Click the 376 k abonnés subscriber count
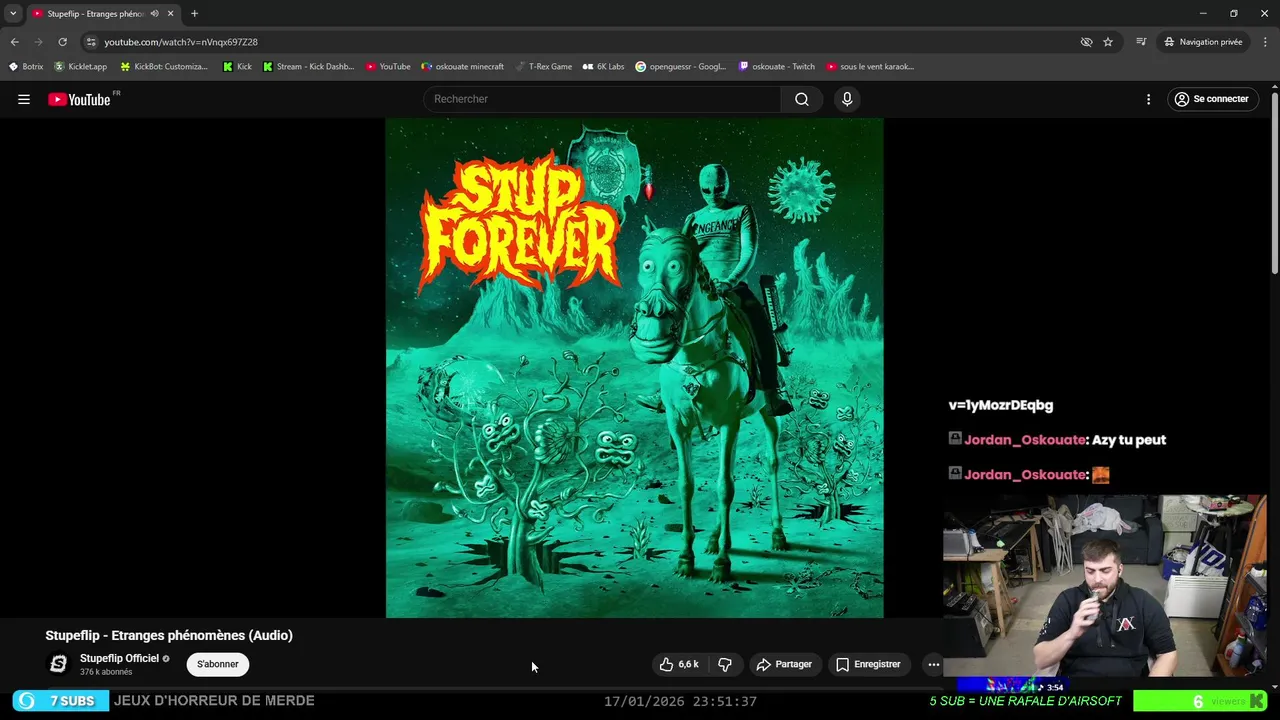This screenshot has width=1280, height=720. tap(106, 672)
